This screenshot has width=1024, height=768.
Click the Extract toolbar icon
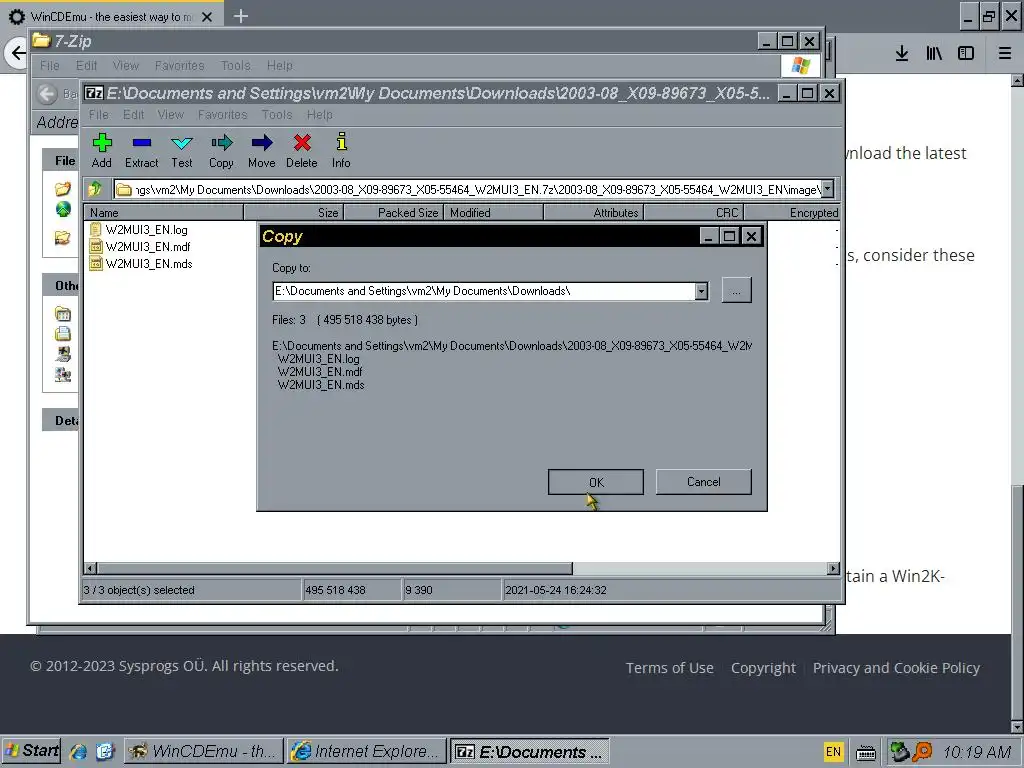(x=142, y=142)
